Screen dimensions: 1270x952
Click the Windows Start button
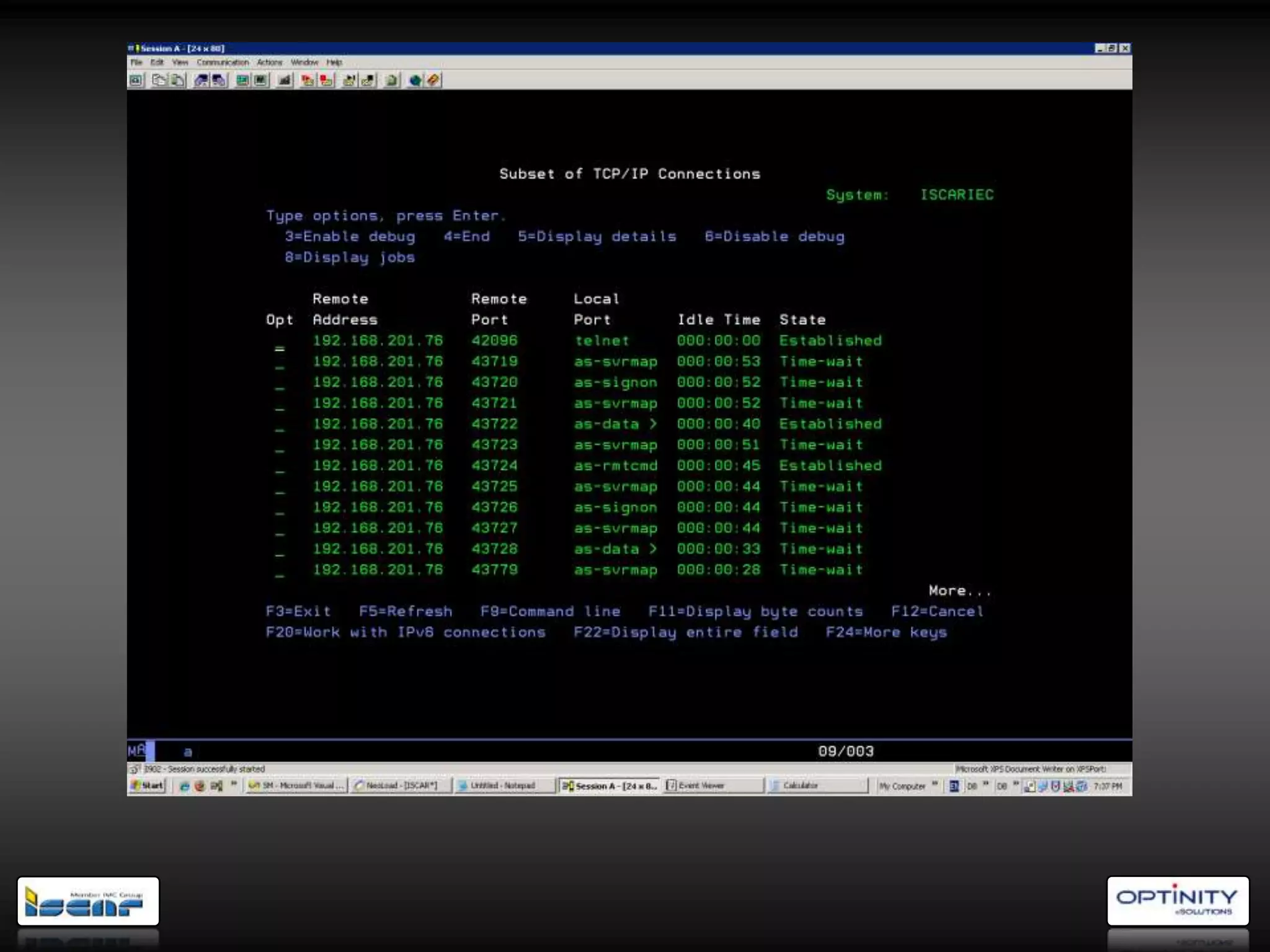click(148, 785)
